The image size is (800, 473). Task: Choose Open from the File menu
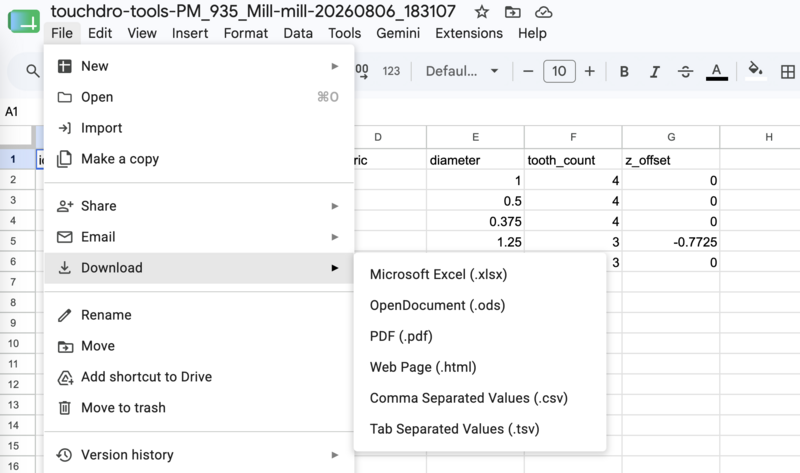pyautogui.click(x=199, y=97)
